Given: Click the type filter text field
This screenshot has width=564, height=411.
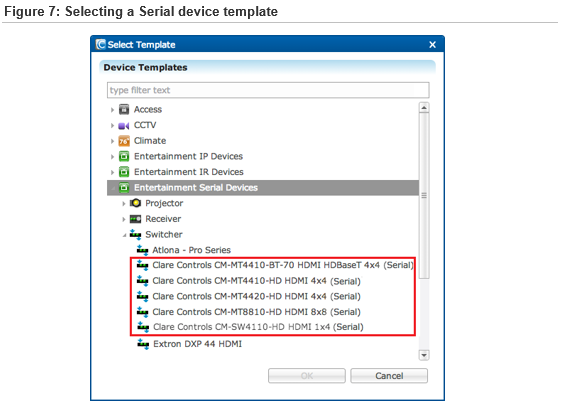Looking at the screenshot, I should [x=268, y=90].
